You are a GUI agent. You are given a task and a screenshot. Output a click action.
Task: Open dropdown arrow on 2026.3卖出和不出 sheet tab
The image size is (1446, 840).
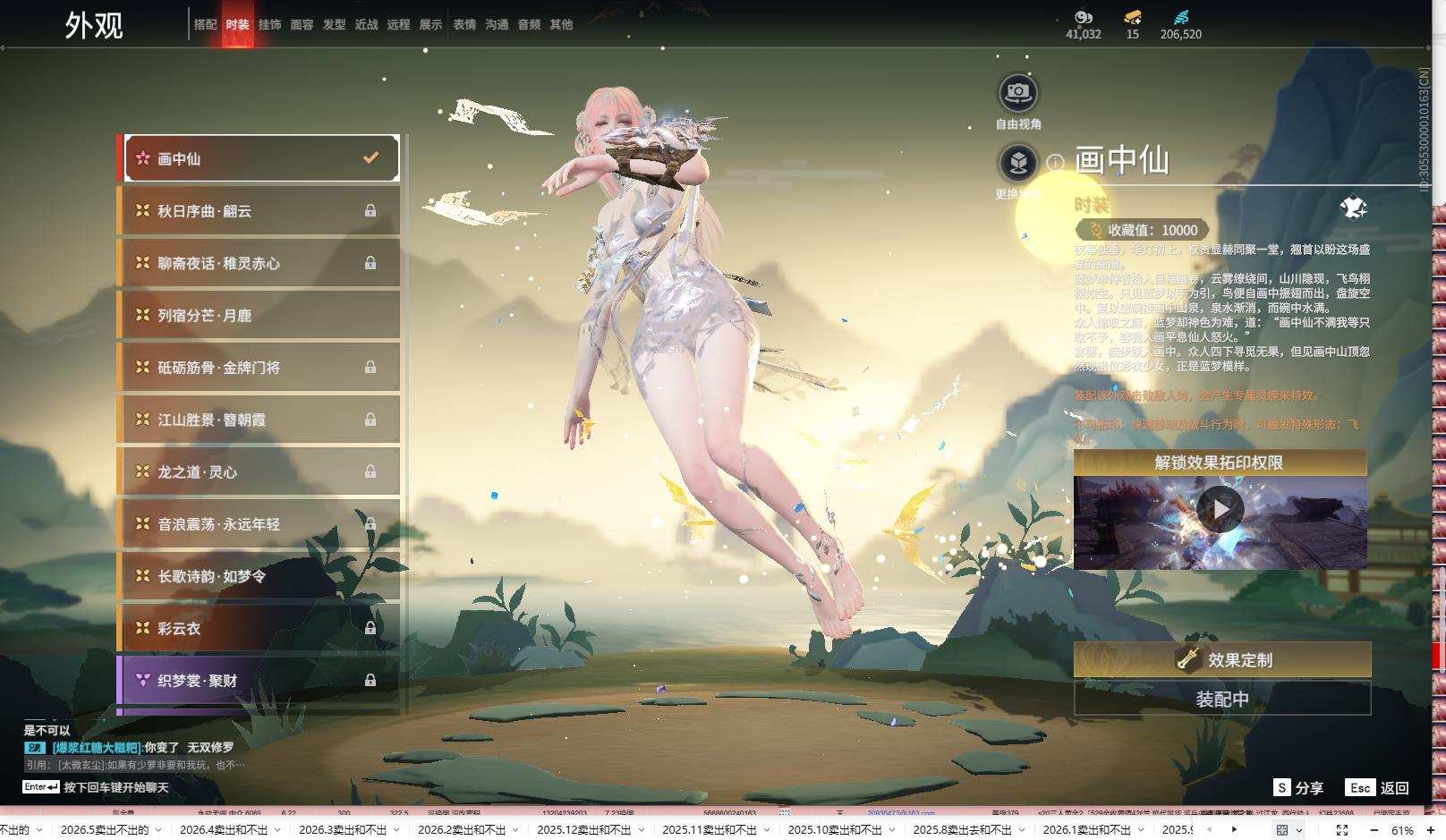click(396, 830)
